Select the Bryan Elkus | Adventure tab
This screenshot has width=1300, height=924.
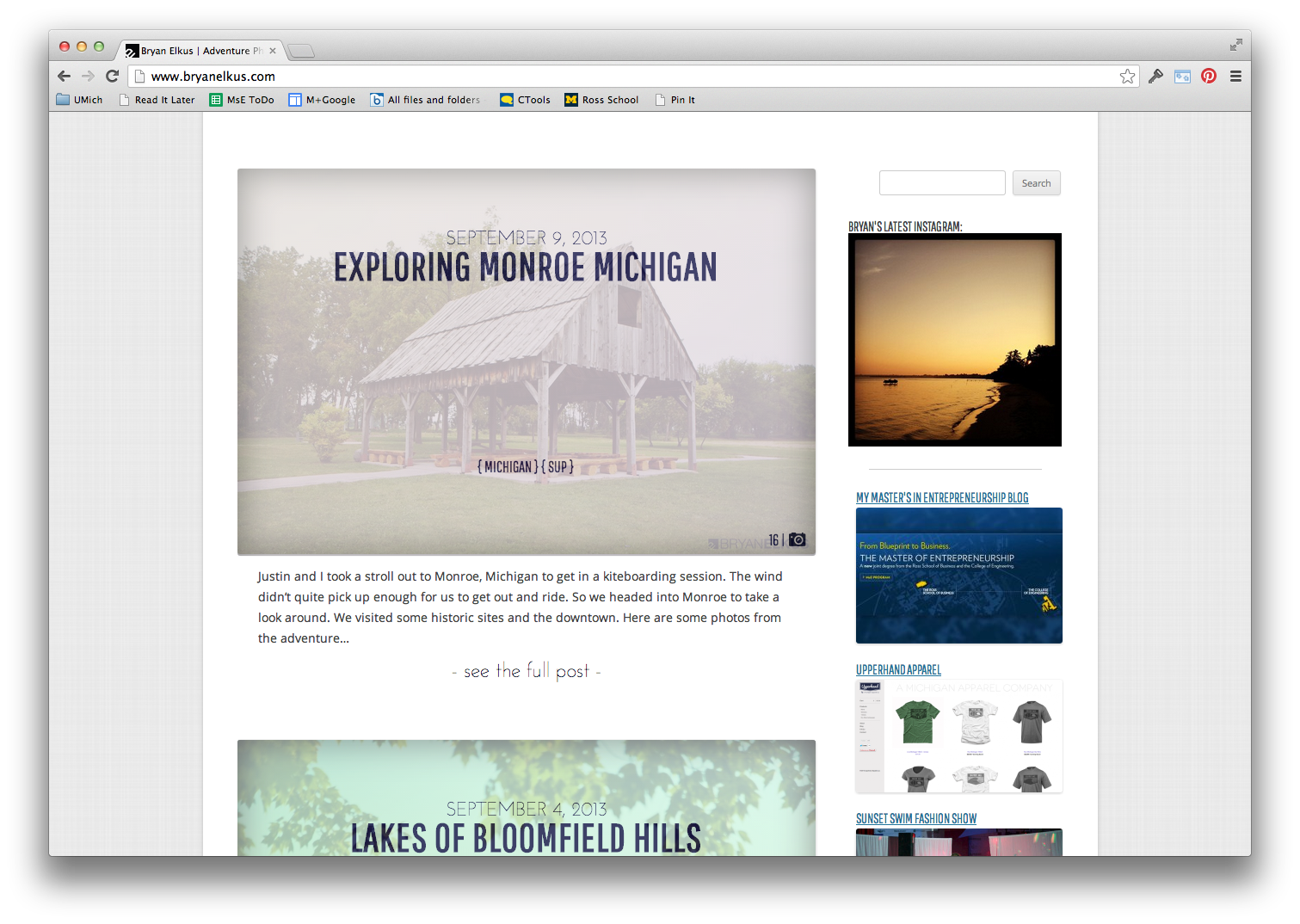pyautogui.click(x=202, y=51)
